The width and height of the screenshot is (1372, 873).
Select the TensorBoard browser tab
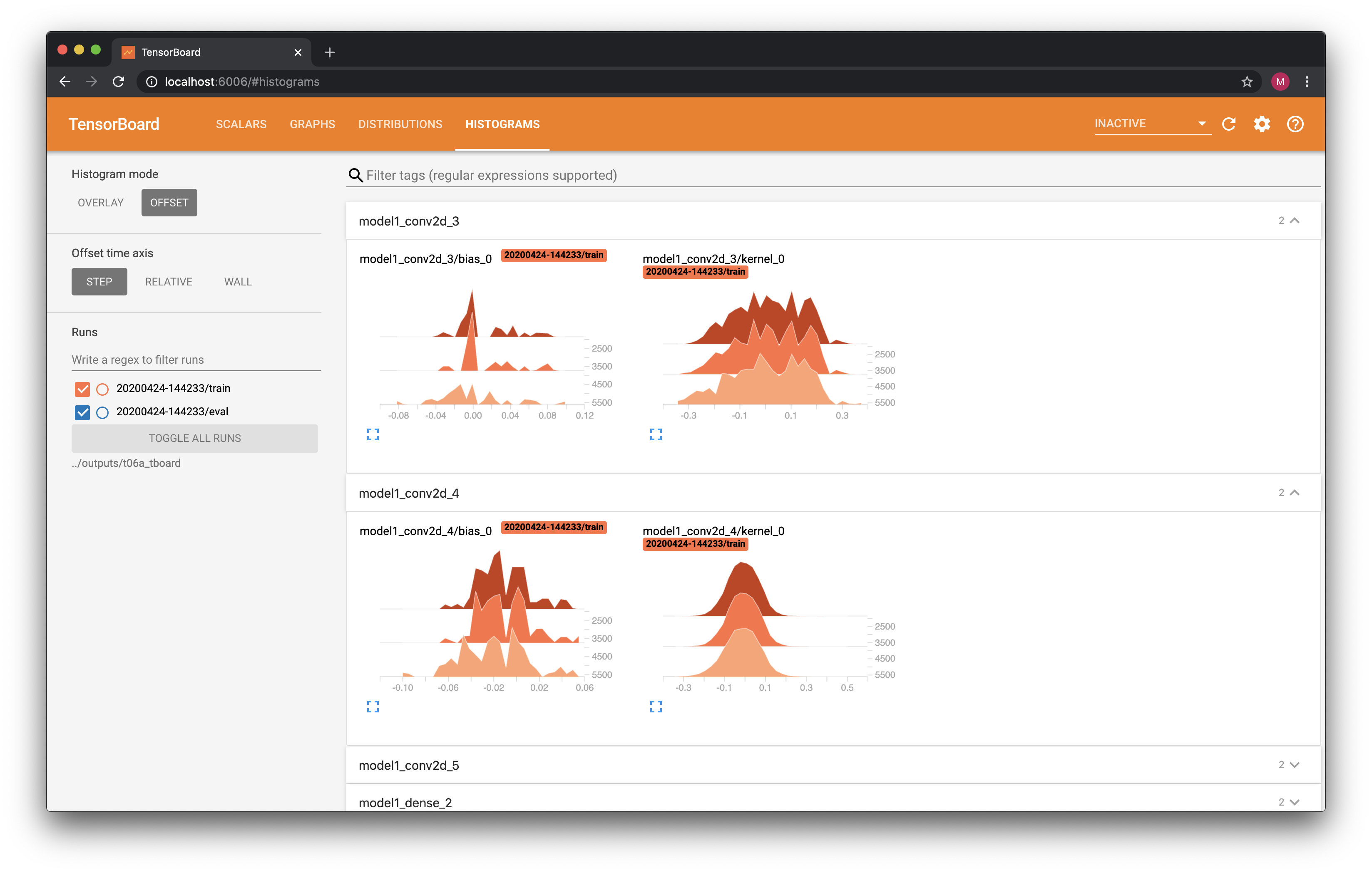click(211, 52)
